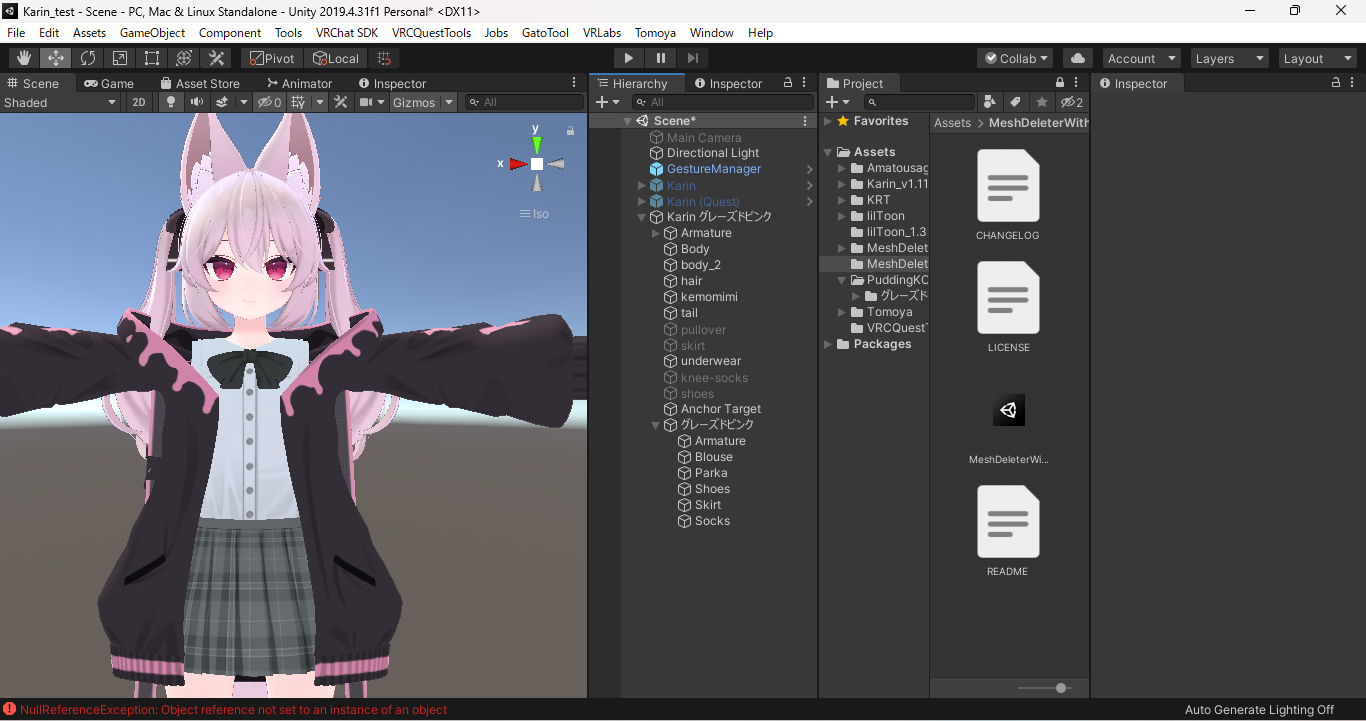Click the Pause button
The image size is (1366, 721).
point(661,58)
